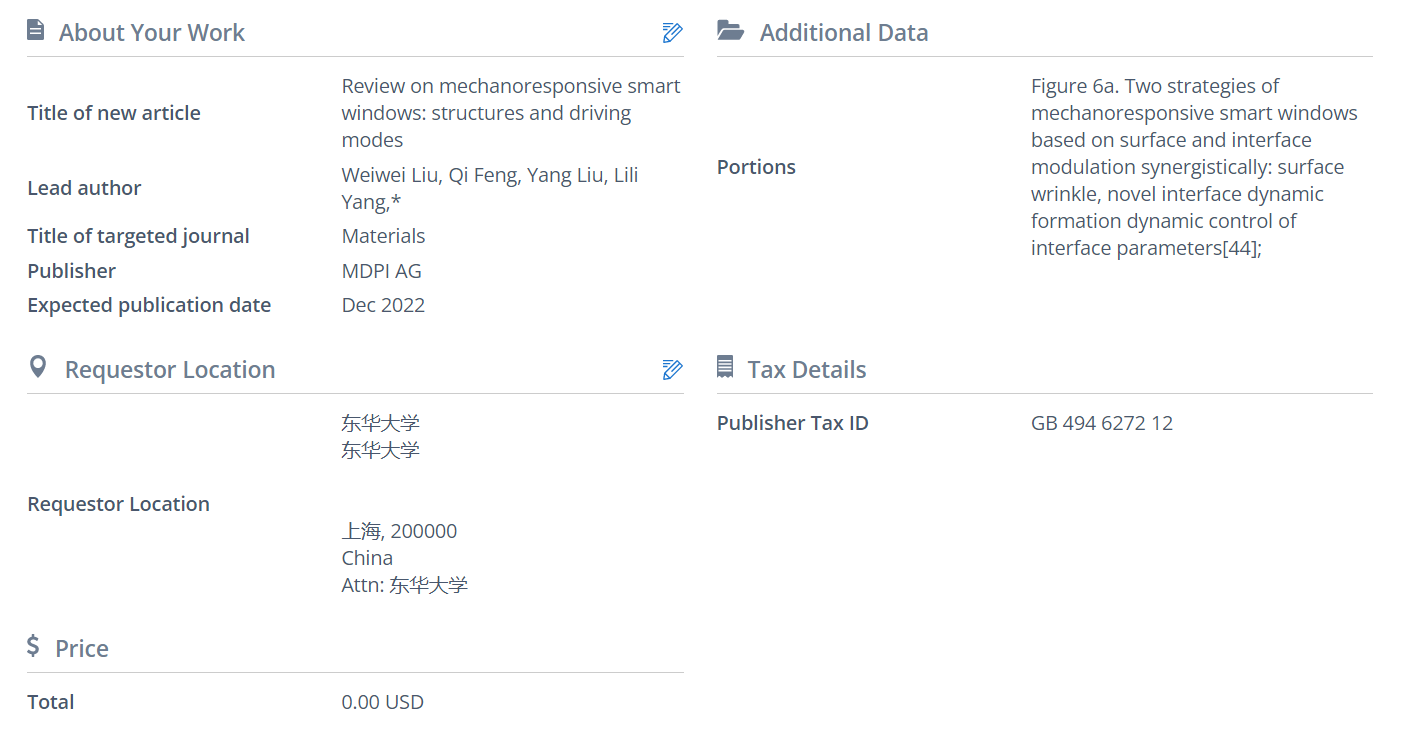The height and width of the screenshot is (748, 1405).
Task: Click the map pin icon beside Requestor Location
Action: [38, 367]
